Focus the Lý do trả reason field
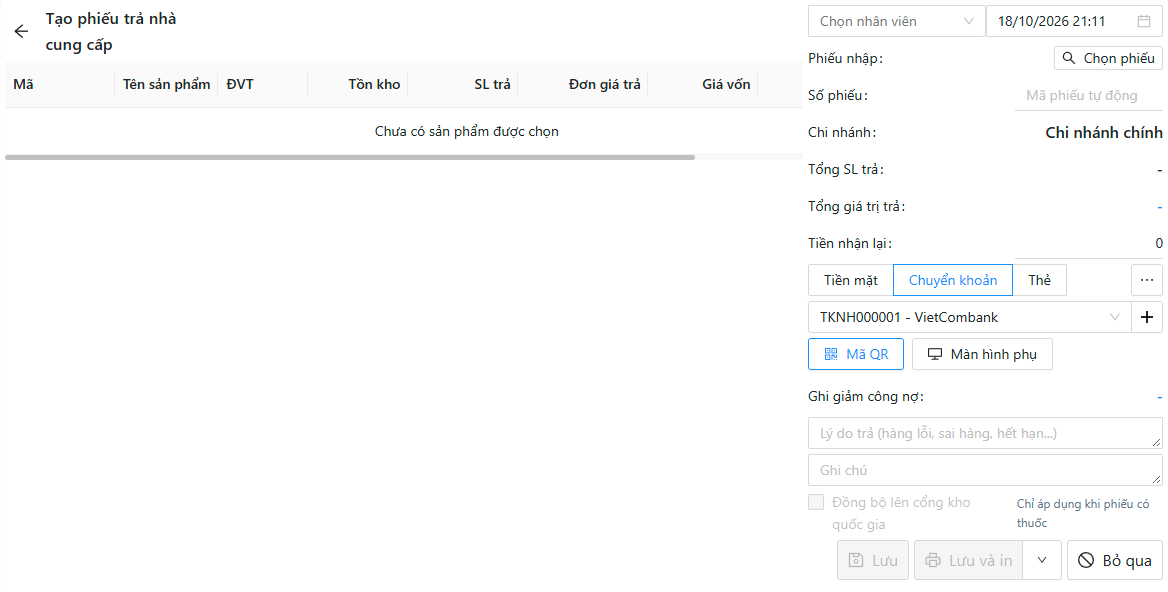 [985, 433]
